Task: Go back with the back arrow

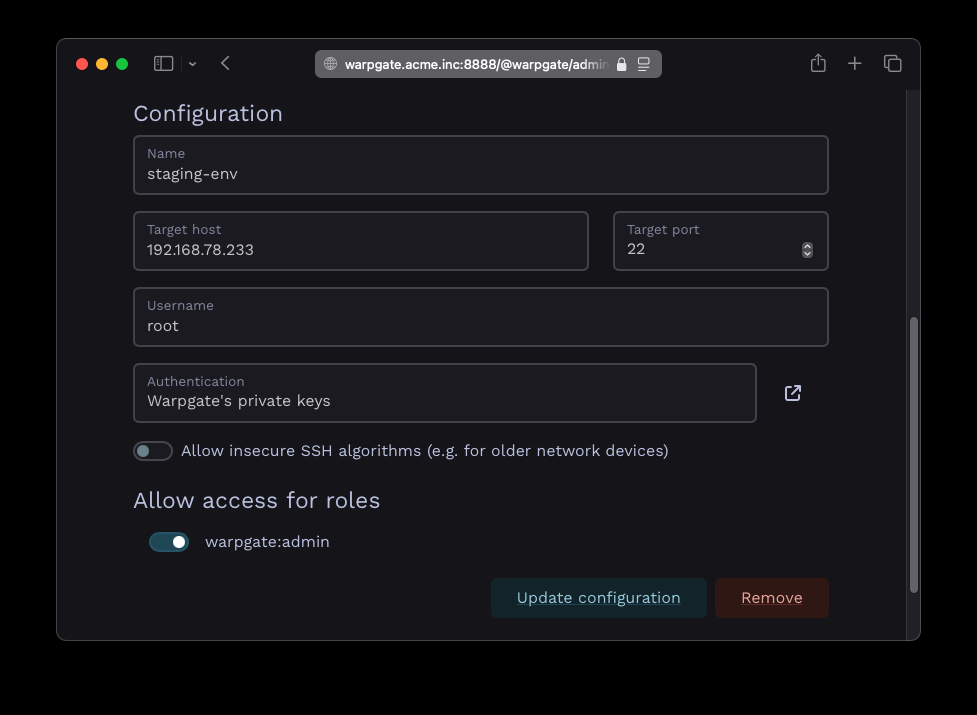Action: (226, 64)
